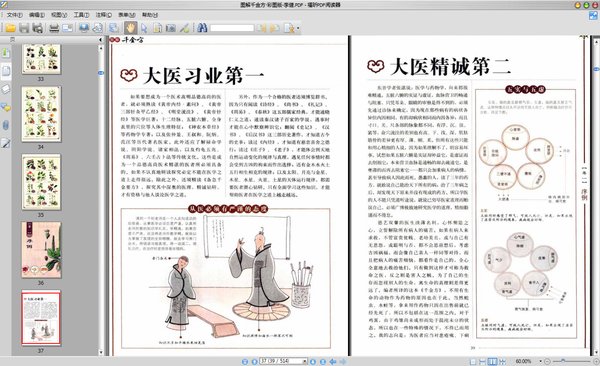The height and width of the screenshot is (366, 600).
Task: Open the 工具 menu
Action: pyautogui.click(x=81, y=15)
